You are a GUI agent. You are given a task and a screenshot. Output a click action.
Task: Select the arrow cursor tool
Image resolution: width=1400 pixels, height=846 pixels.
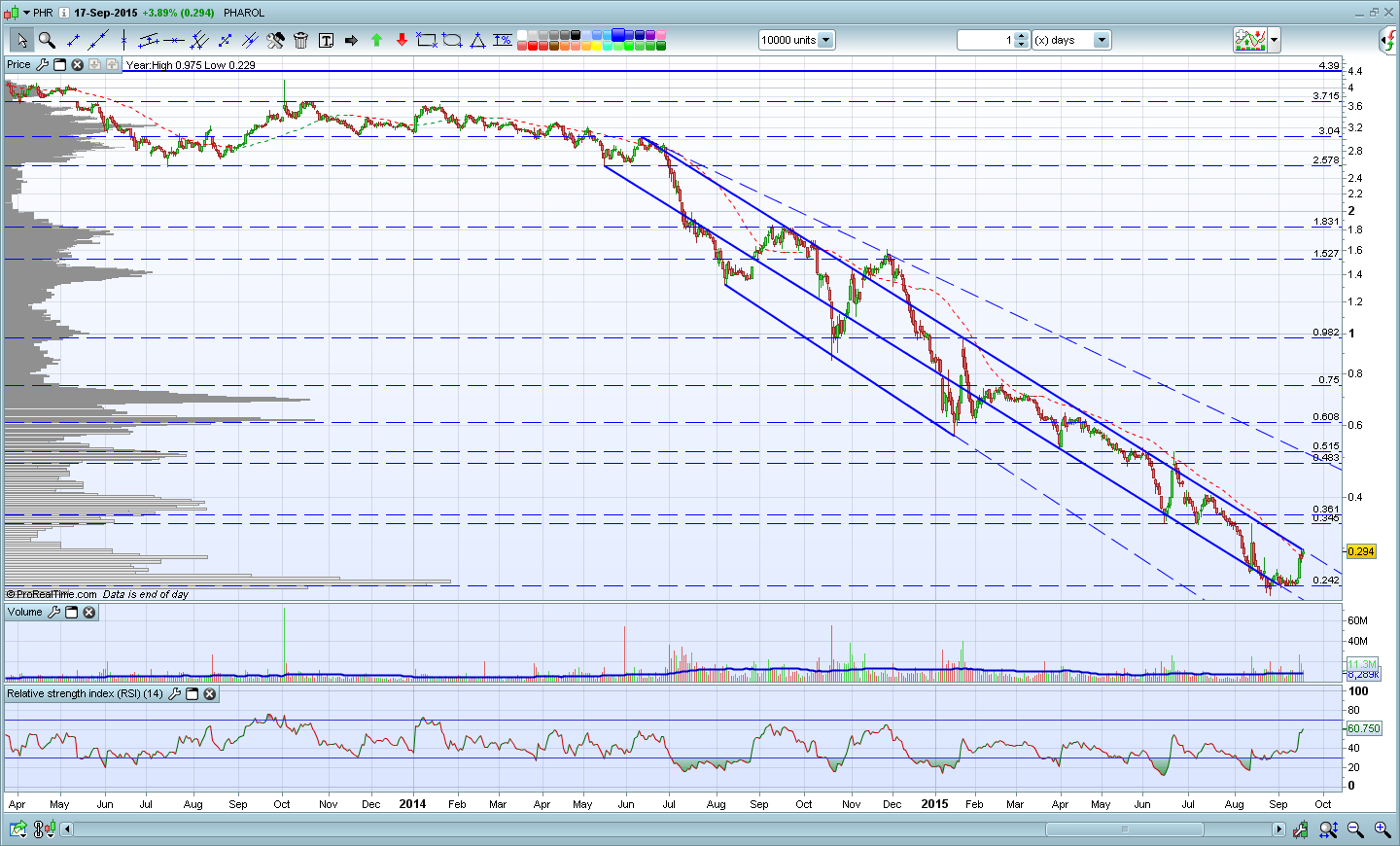point(21,40)
